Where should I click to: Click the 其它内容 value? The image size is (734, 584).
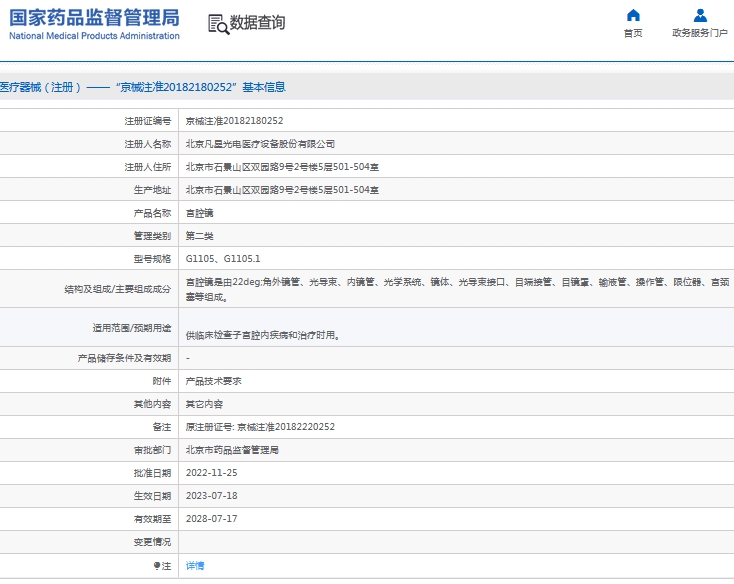tap(204, 404)
